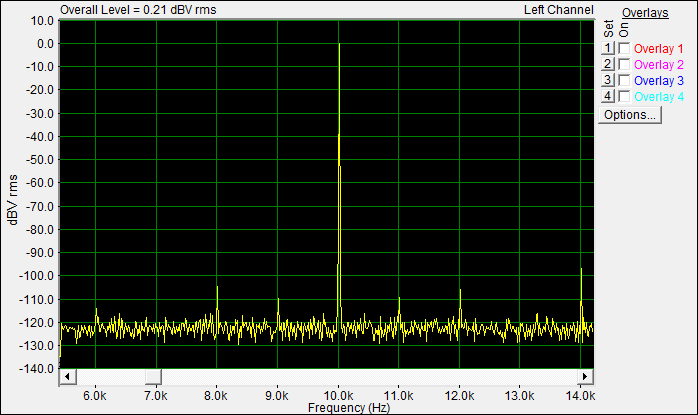
Task: Open the overlay Options... dialog
Action: coord(630,115)
